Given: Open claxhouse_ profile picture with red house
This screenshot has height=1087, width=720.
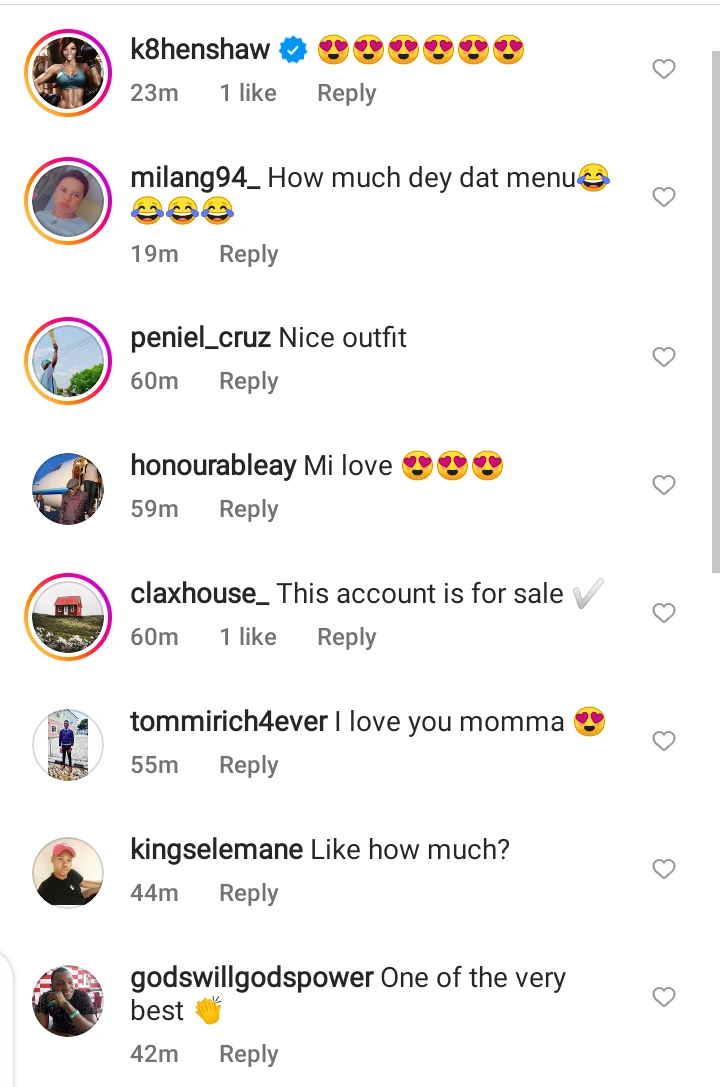Looking at the screenshot, I should [x=68, y=614].
